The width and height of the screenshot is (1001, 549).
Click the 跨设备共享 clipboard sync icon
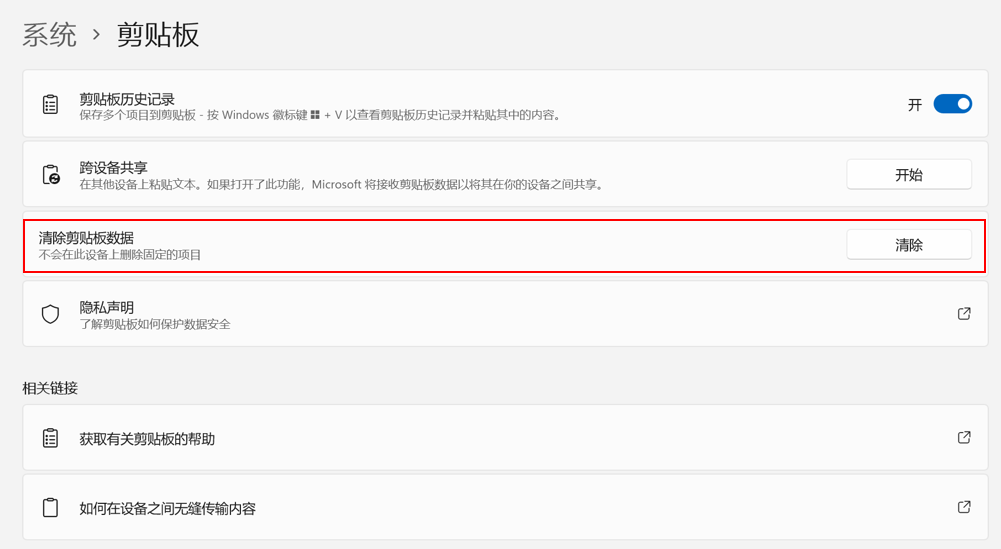click(50, 174)
